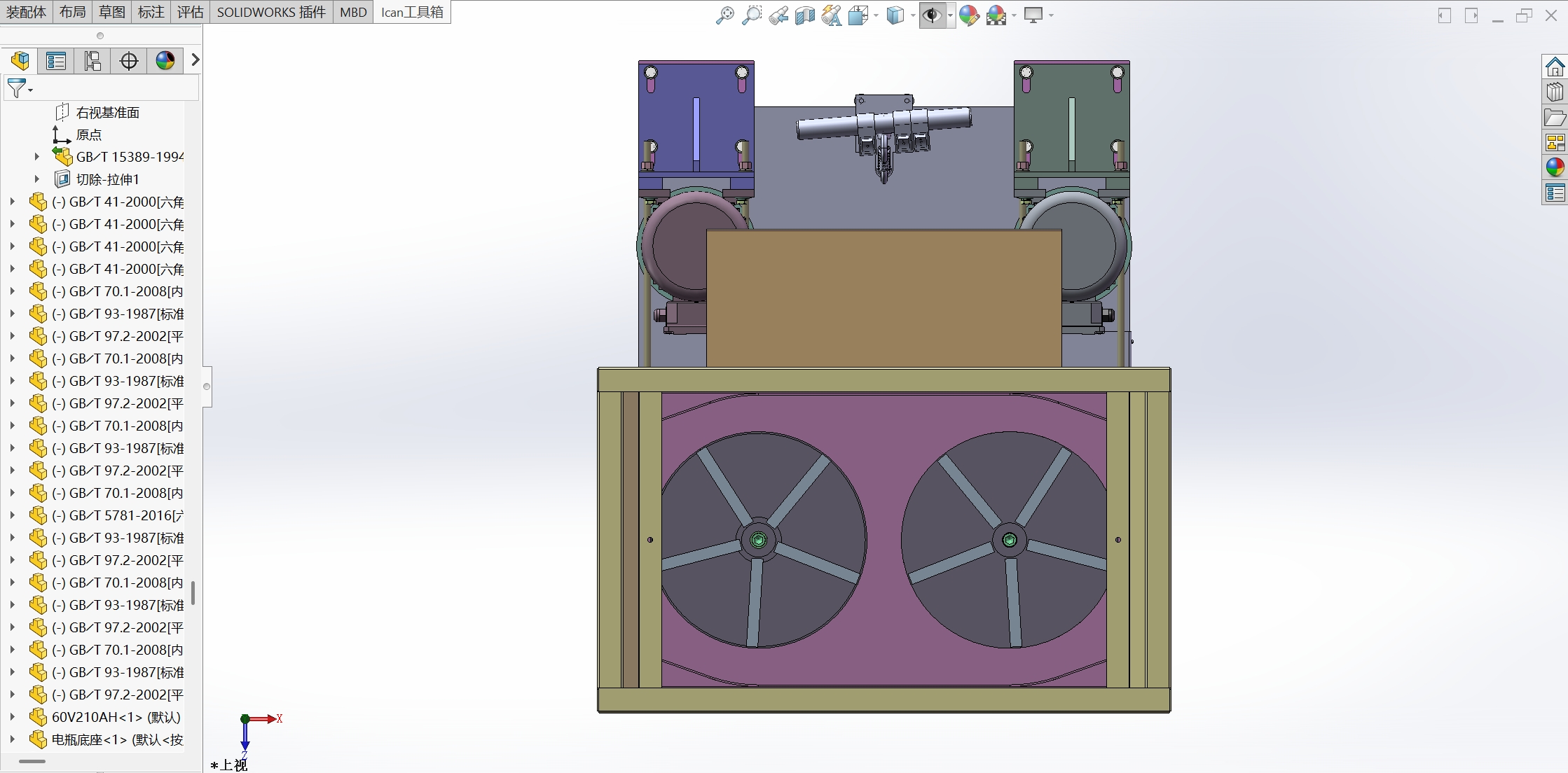Image resolution: width=1568 pixels, height=773 pixels.
Task: Select the 右视基准面 plane in tree
Action: click(x=107, y=112)
